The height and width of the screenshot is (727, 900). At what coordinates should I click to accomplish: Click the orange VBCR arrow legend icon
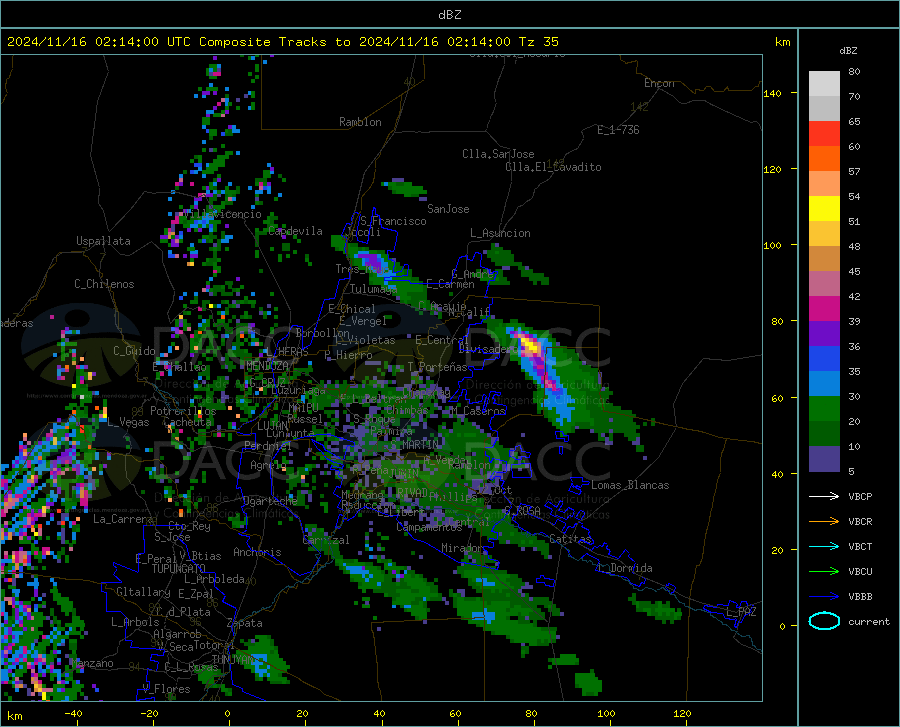click(x=824, y=522)
